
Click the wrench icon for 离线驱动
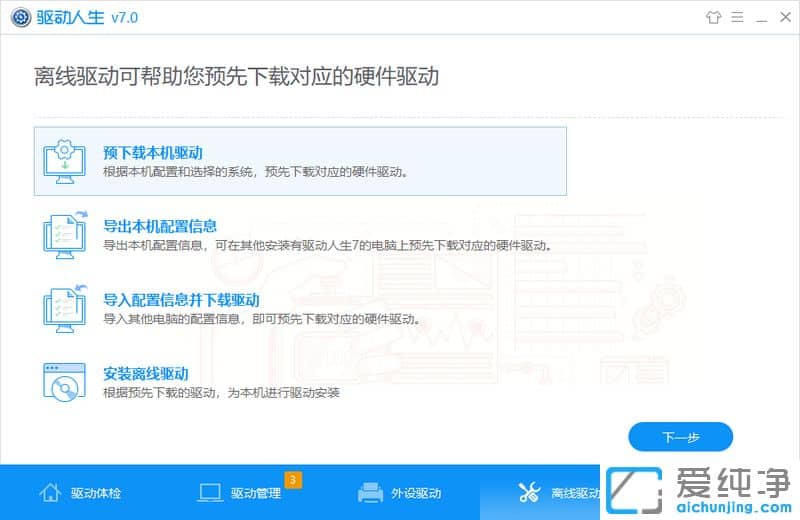pyautogui.click(x=529, y=493)
